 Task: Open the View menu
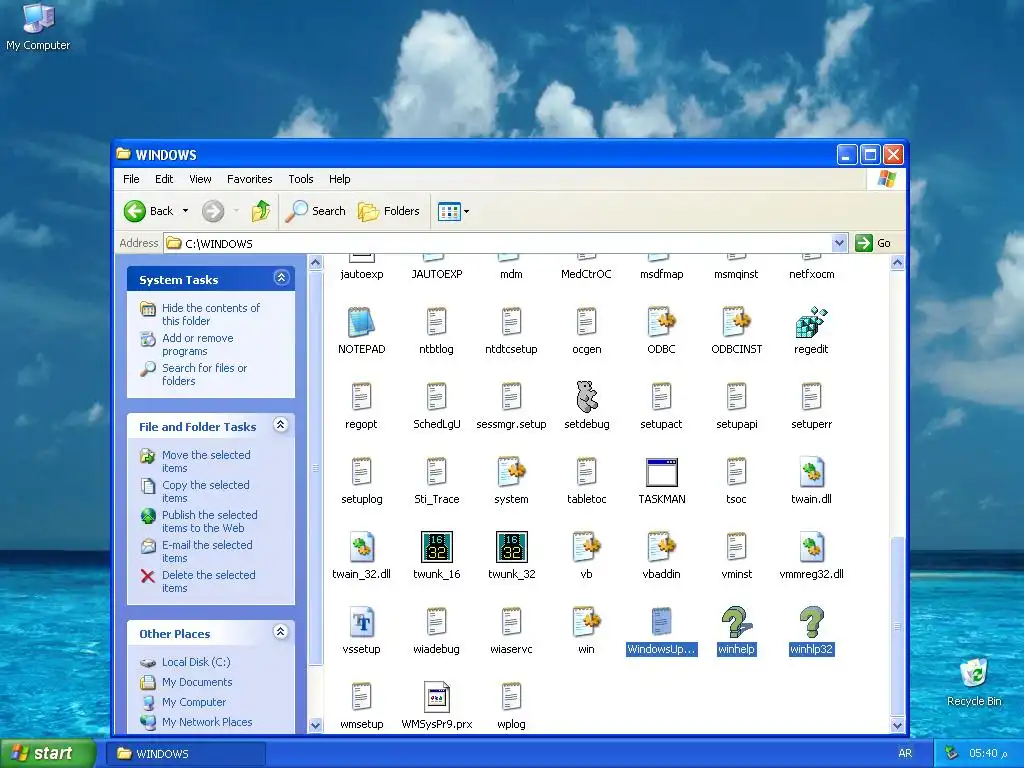click(x=200, y=179)
